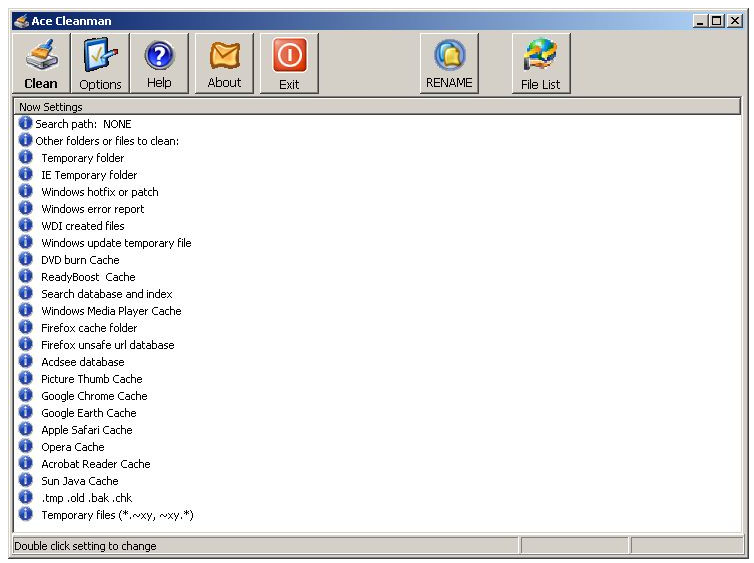Click the info icon beside Apple Safari Cache

pos(25,430)
